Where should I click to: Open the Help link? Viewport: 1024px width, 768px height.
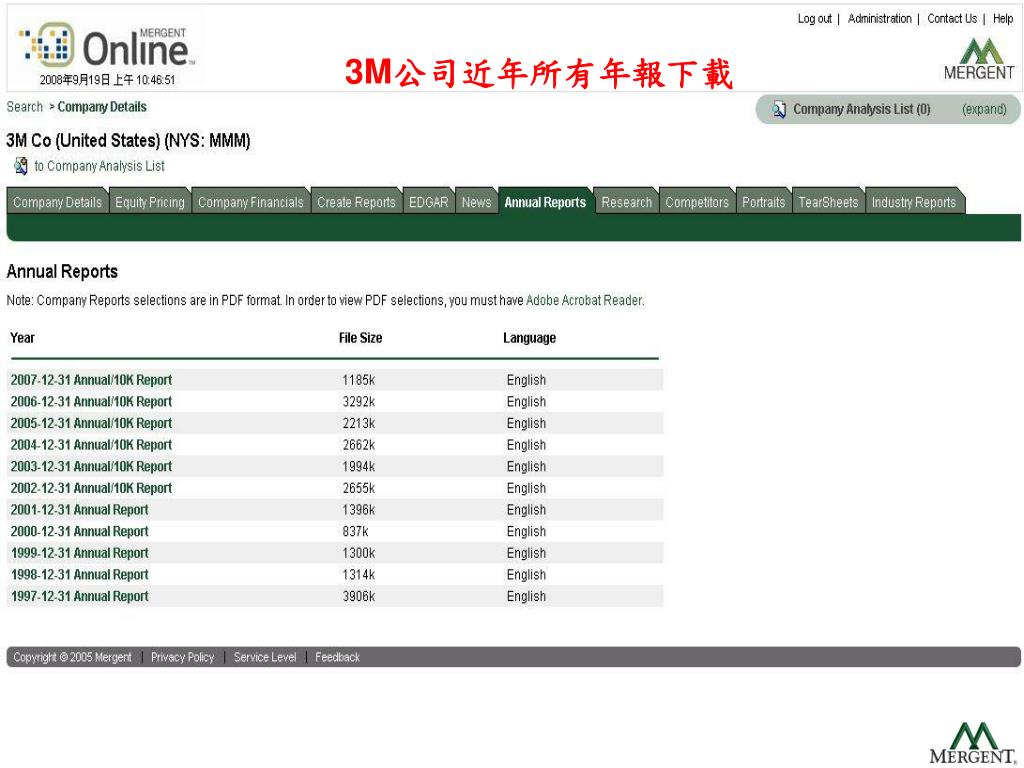pyautogui.click(x=1003, y=18)
